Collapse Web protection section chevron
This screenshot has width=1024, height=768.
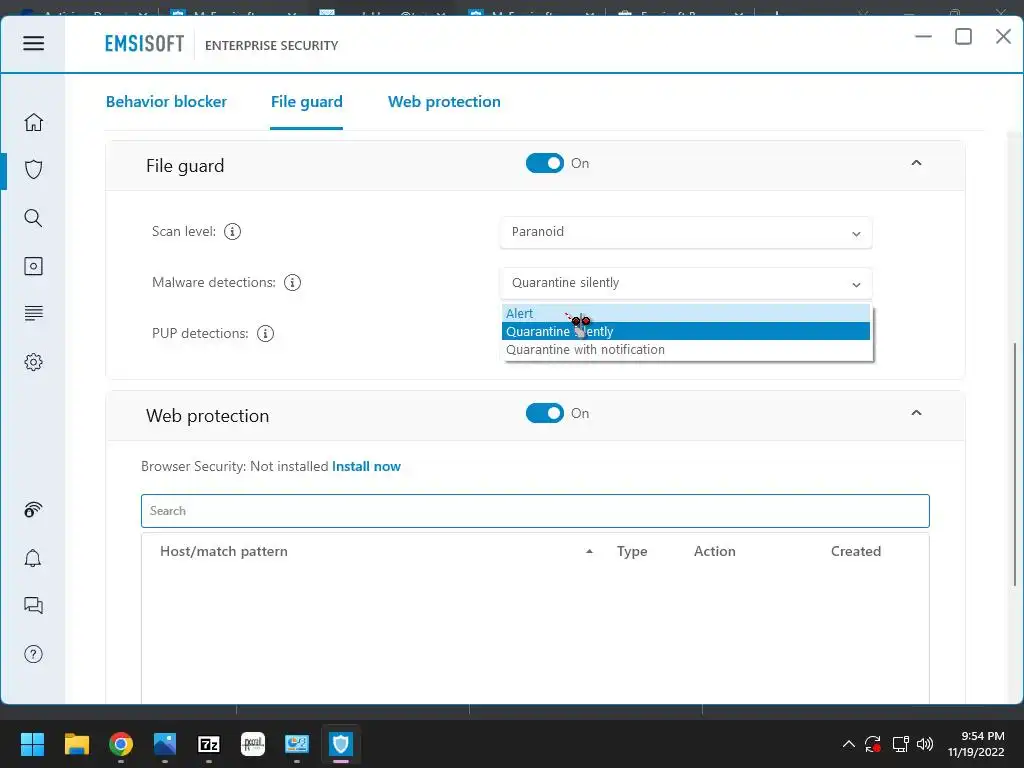[916, 413]
